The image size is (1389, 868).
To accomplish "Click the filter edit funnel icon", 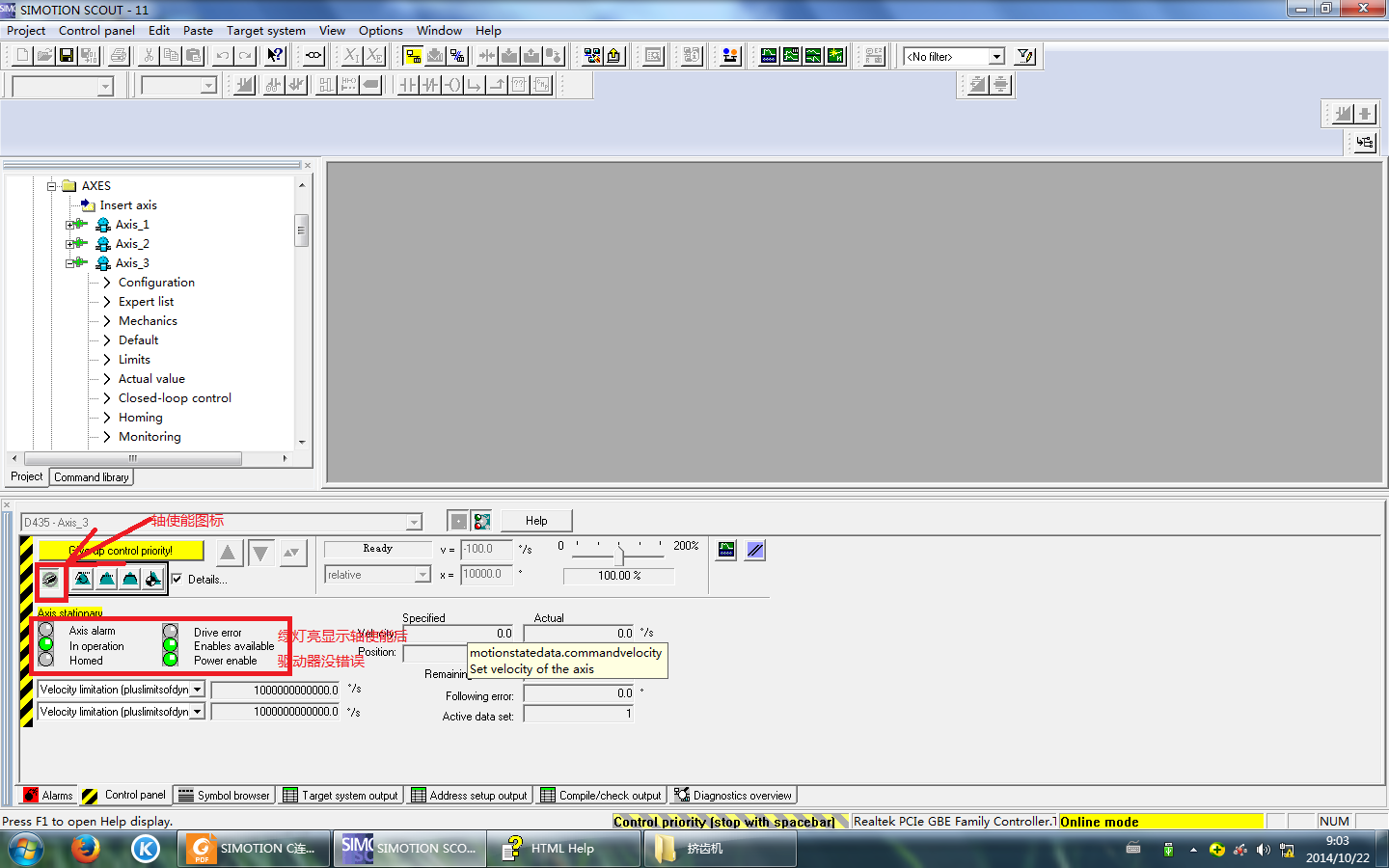I will tap(1025, 57).
